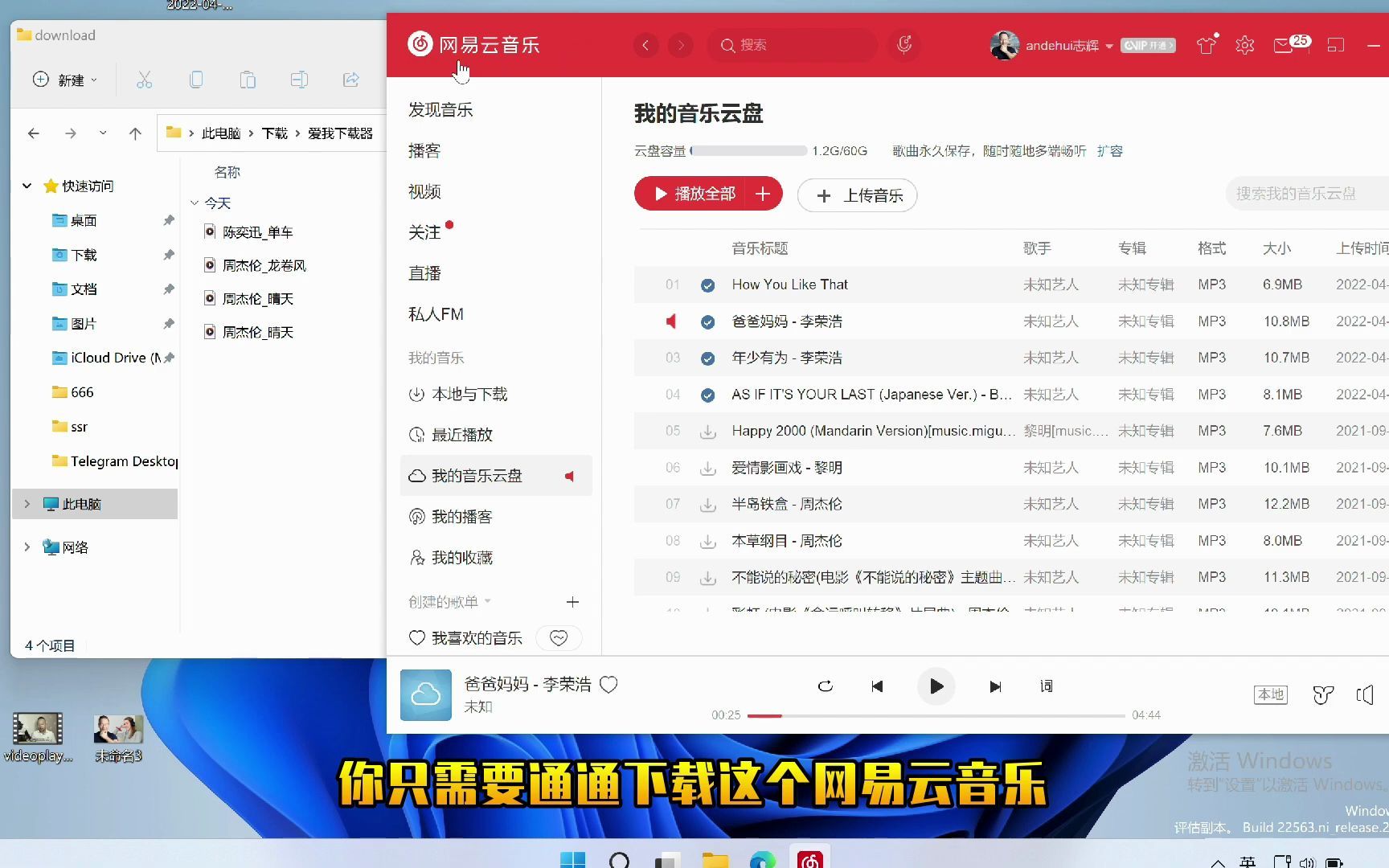Go back with the red header arrow

(645, 45)
